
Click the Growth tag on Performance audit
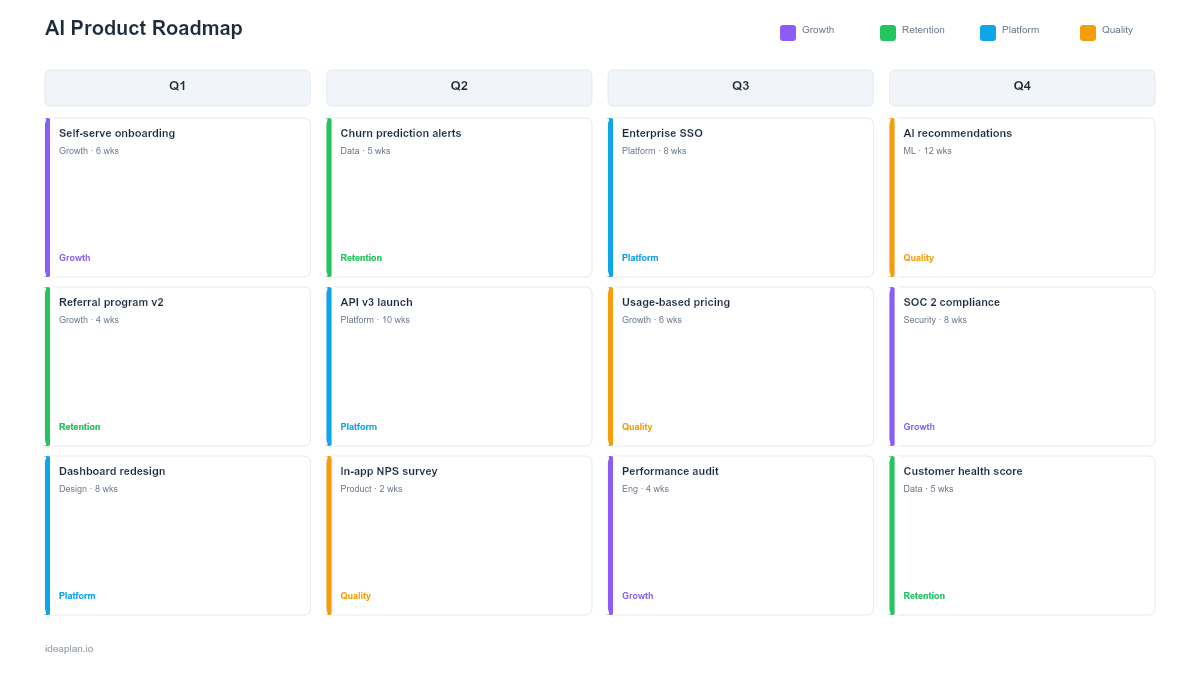point(637,595)
